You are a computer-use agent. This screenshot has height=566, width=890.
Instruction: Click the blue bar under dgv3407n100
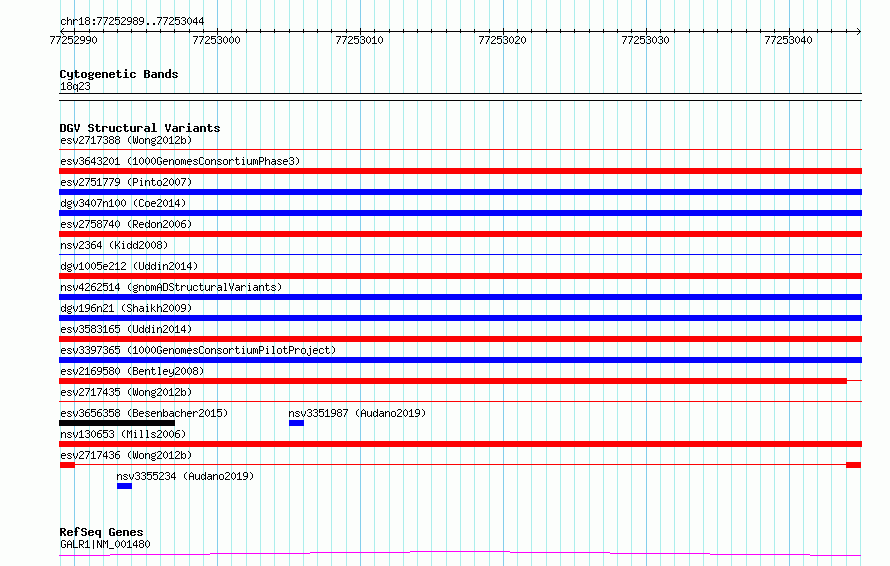click(x=460, y=213)
